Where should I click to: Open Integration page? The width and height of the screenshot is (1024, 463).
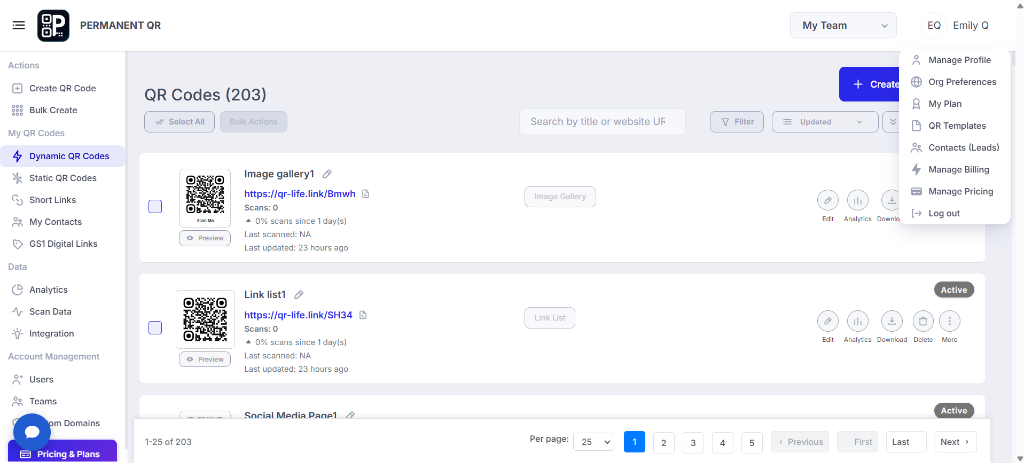pyautogui.click(x=52, y=333)
